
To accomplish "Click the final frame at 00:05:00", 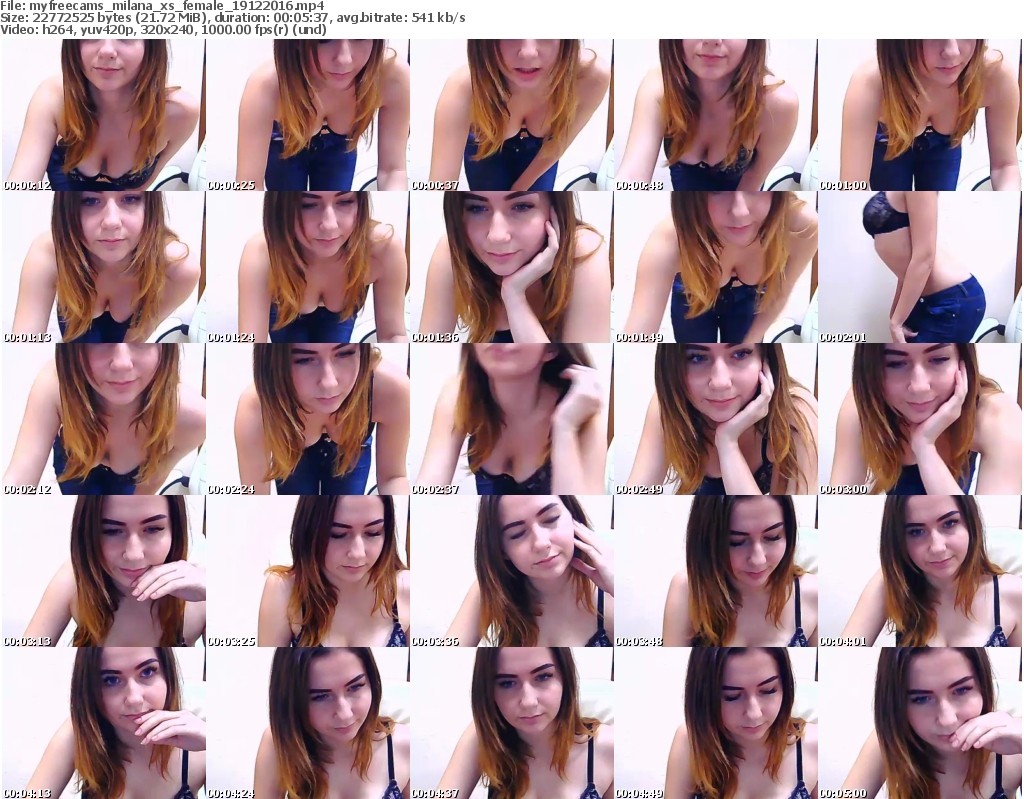I will 919,722.
